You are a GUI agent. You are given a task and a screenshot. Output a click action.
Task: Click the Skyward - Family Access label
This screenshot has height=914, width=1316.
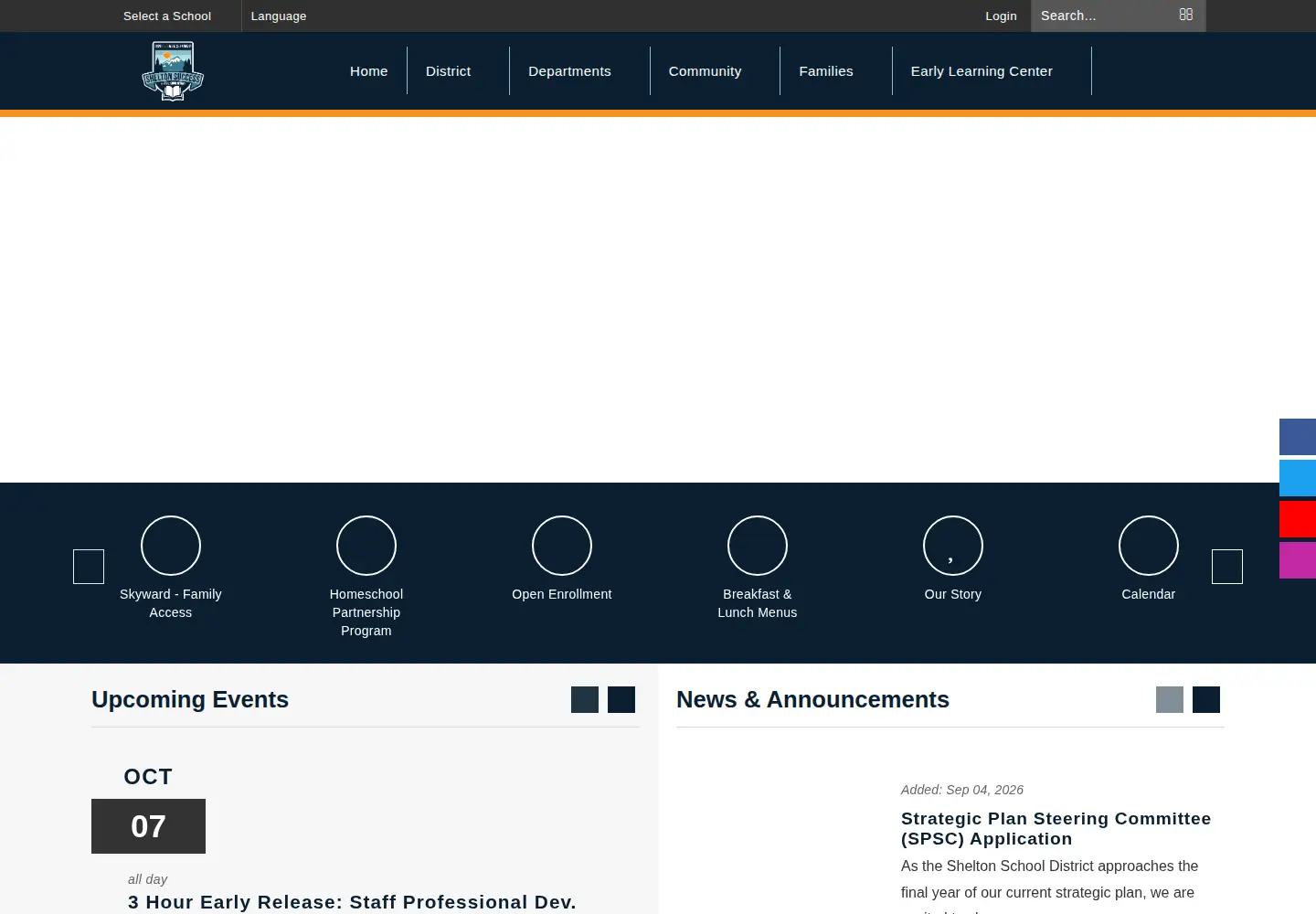[x=171, y=603]
